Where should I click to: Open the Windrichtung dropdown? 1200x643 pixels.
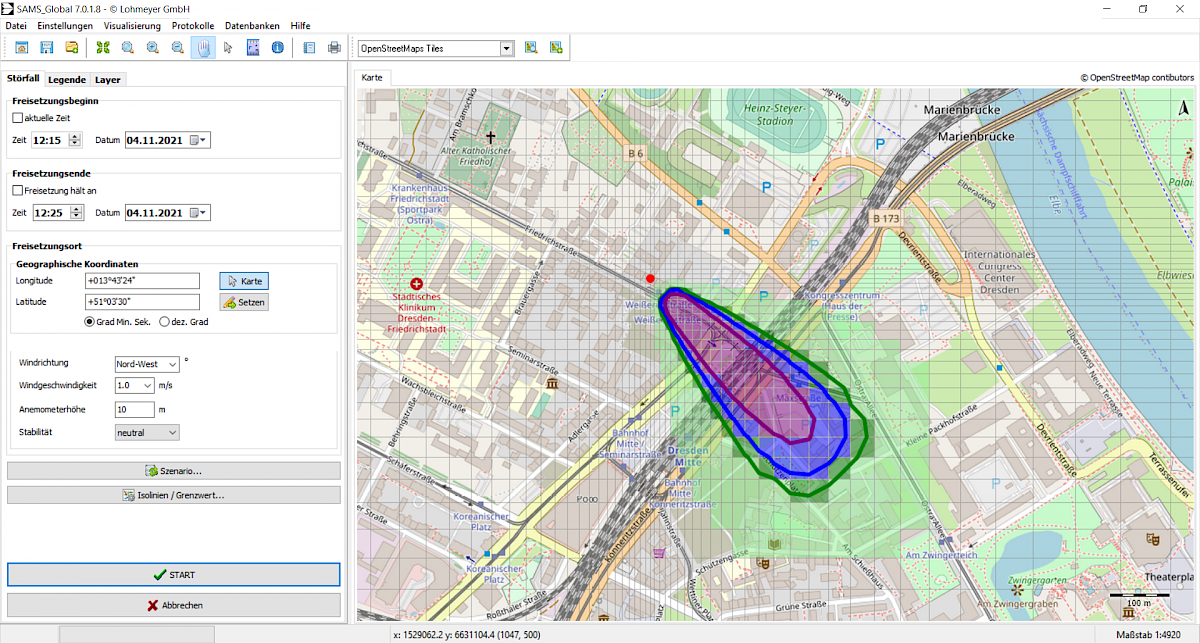pos(146,364)
